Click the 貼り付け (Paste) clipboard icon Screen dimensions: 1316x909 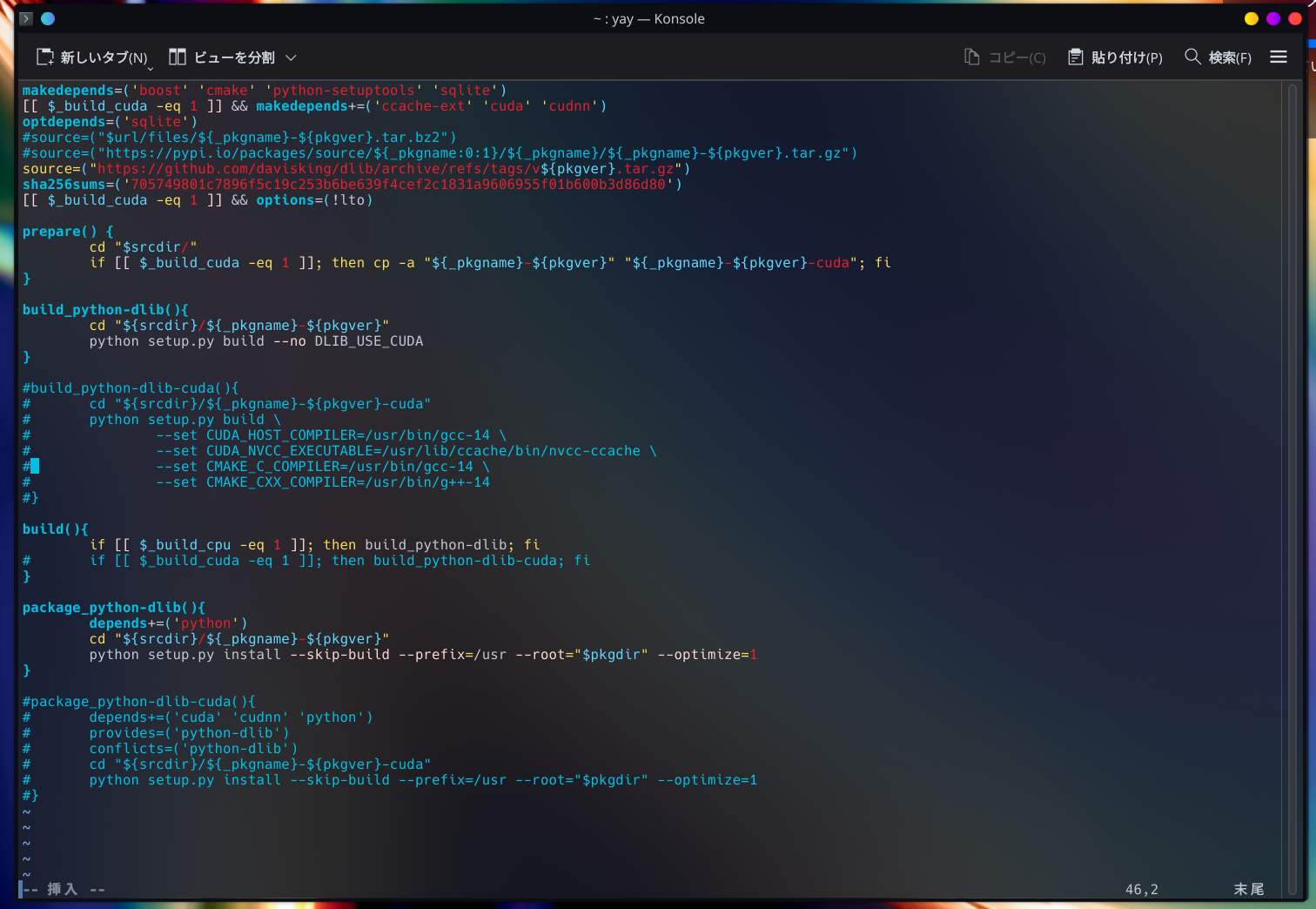tap(1076, 57)
